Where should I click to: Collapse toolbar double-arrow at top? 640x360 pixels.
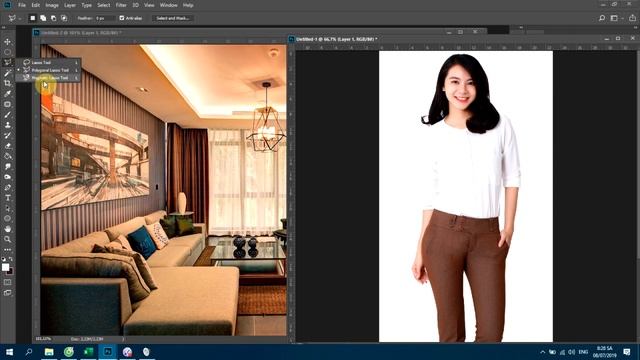(4, 27)
